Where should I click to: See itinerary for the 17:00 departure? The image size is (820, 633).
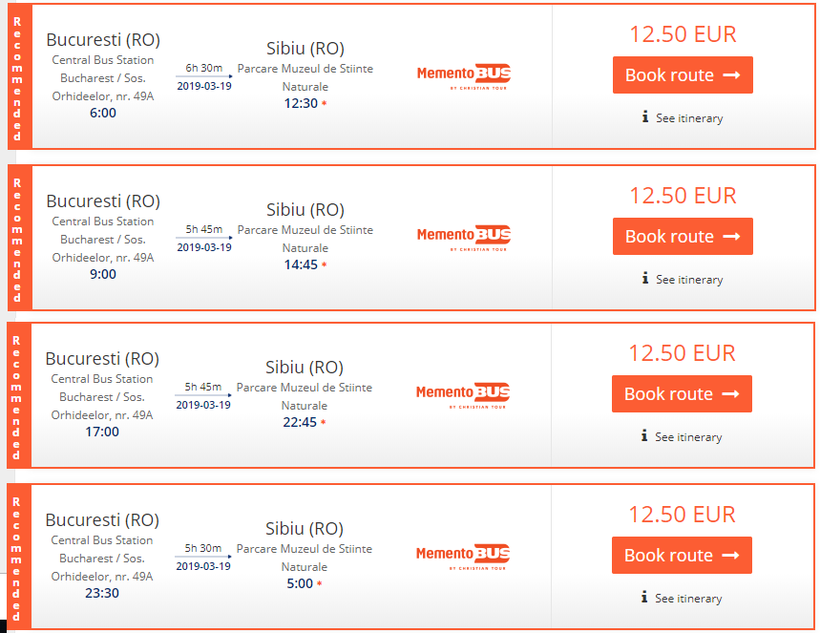click(688, 437)
